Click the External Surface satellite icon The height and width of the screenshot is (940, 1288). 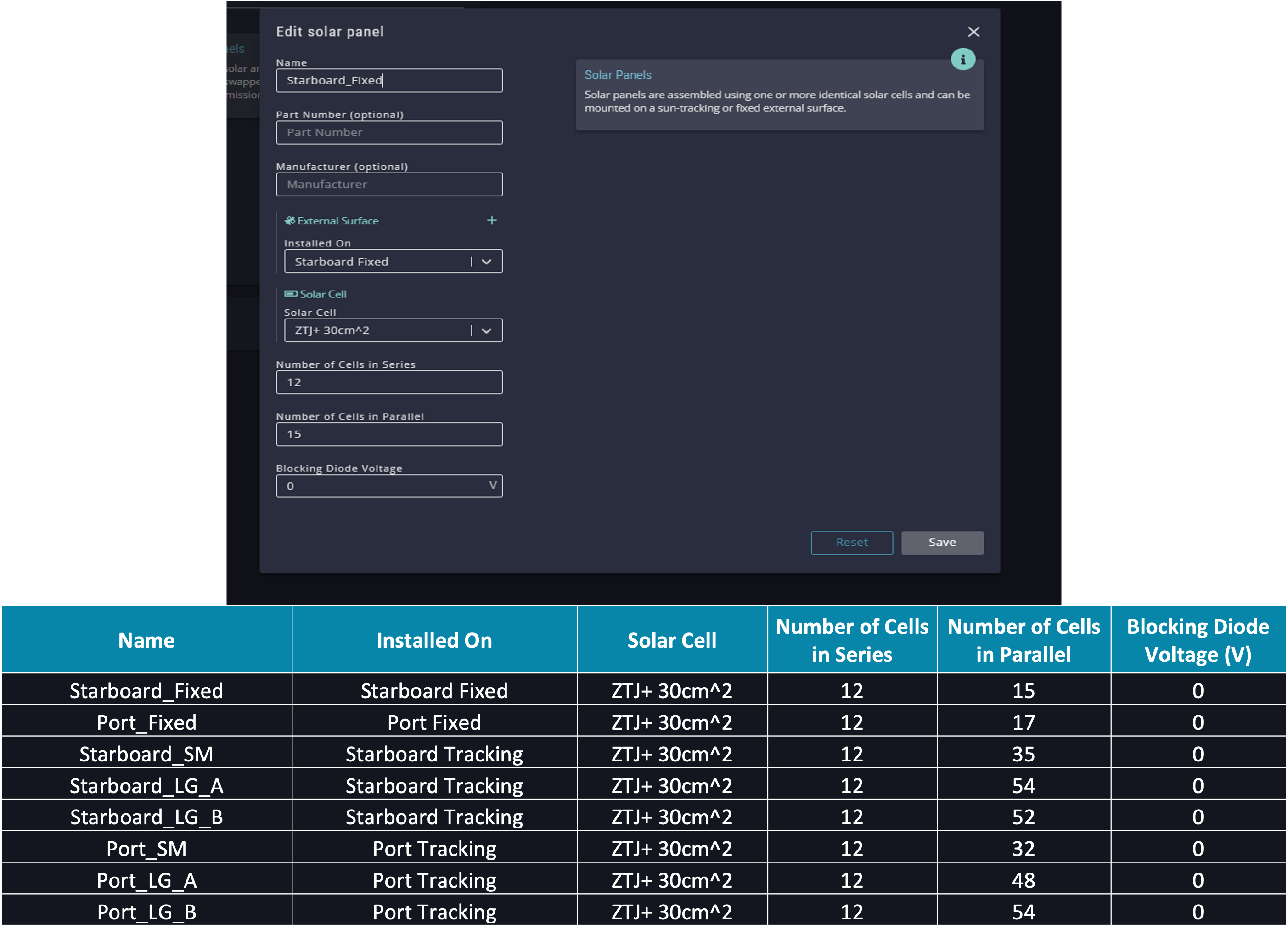pos(290,220)
